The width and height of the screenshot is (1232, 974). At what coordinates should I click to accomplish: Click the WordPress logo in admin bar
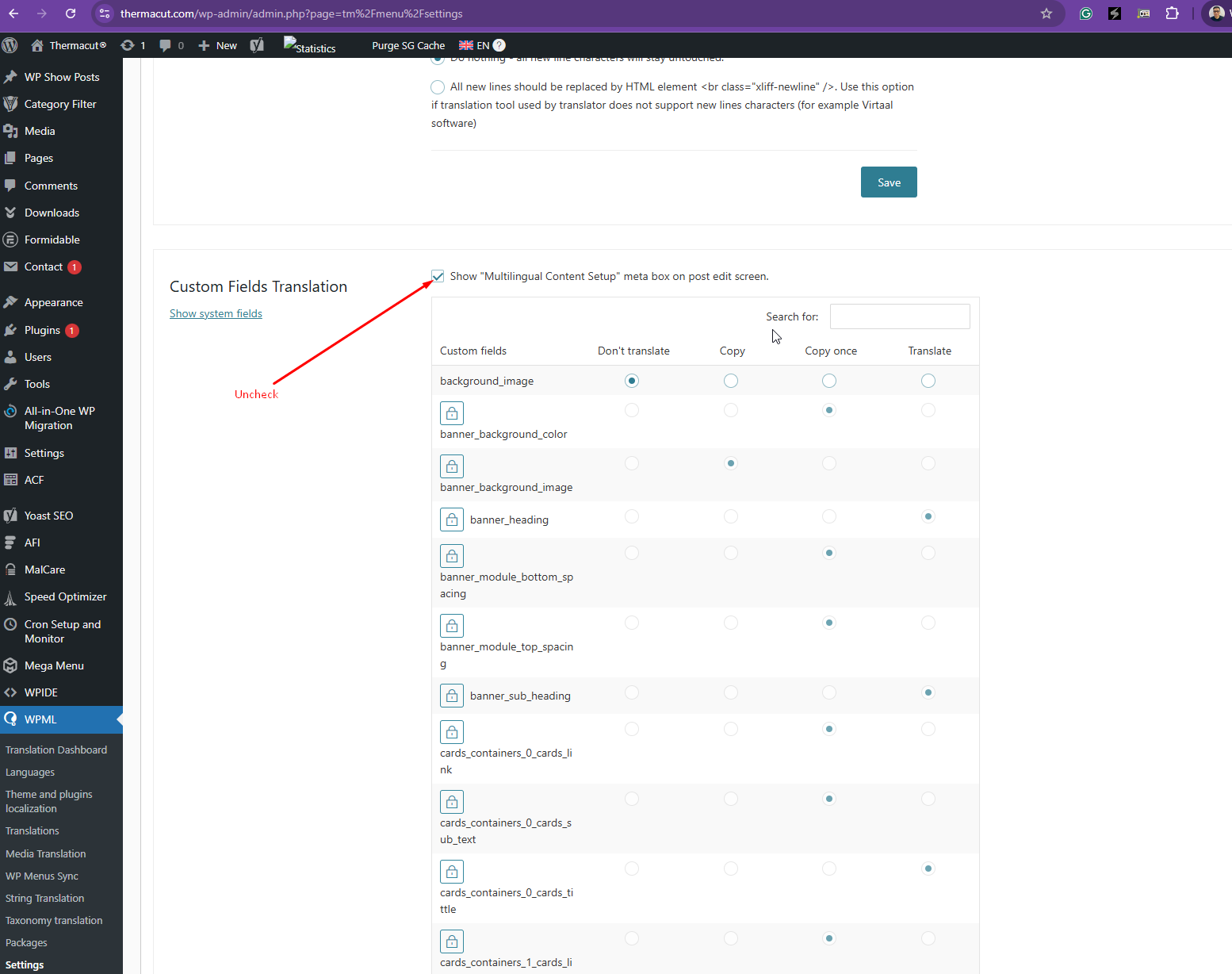pos(10,45)
